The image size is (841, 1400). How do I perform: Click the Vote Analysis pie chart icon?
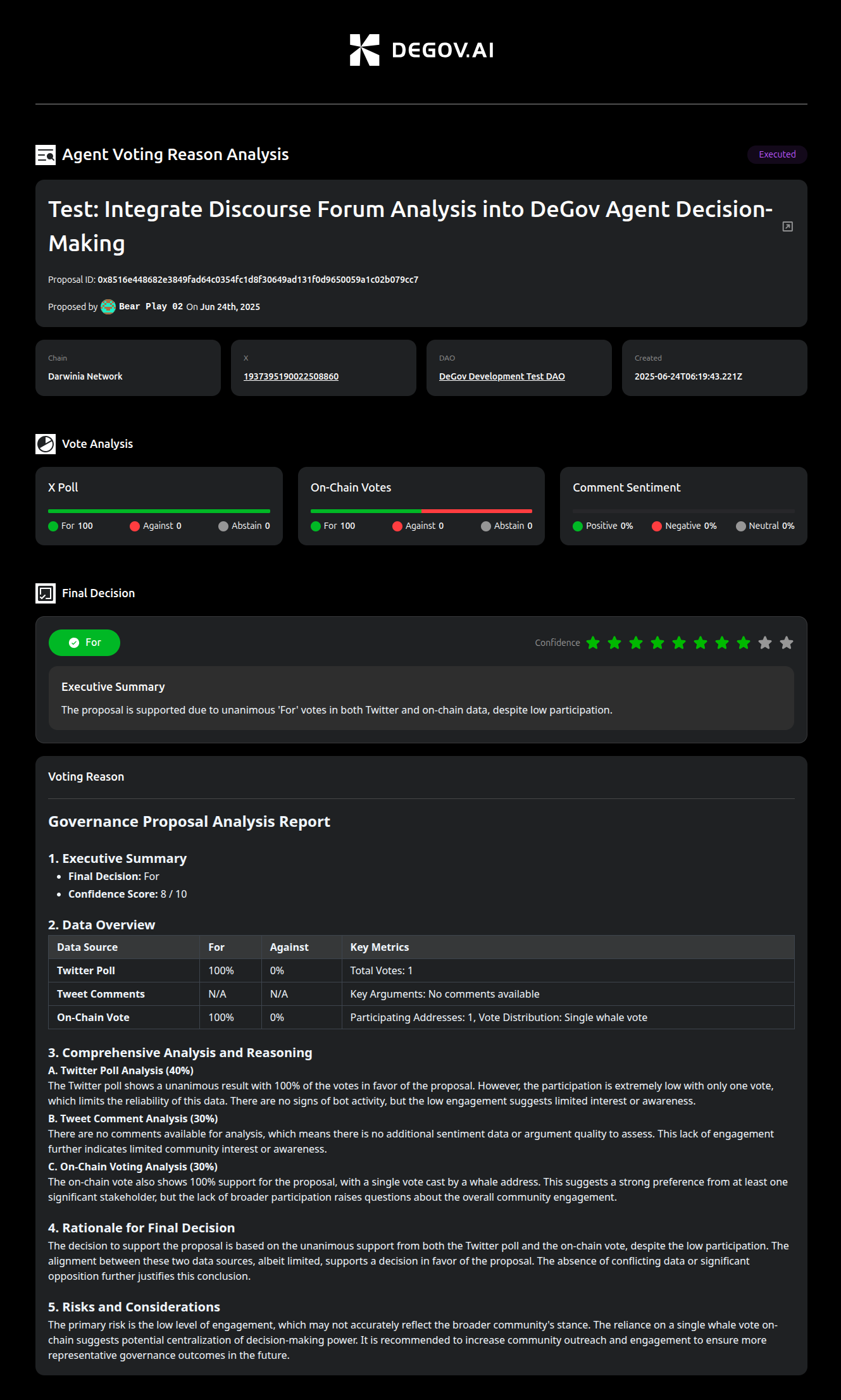click(46, 444)
